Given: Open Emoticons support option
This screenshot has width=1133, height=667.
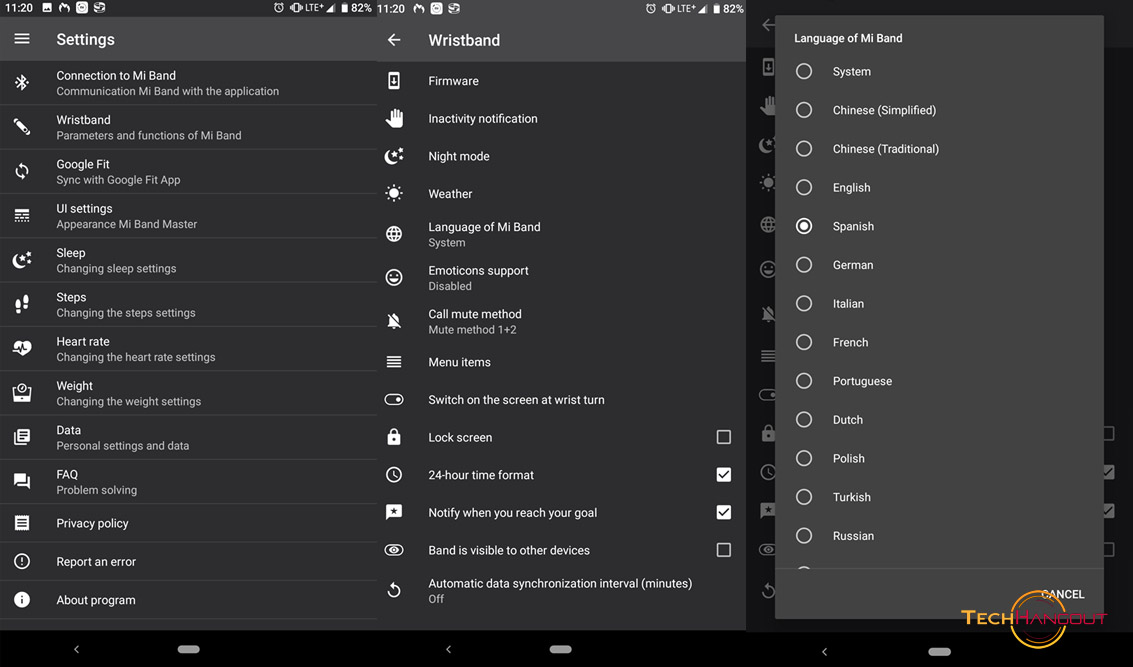Looking at the screenshot, I should [561, 277].
